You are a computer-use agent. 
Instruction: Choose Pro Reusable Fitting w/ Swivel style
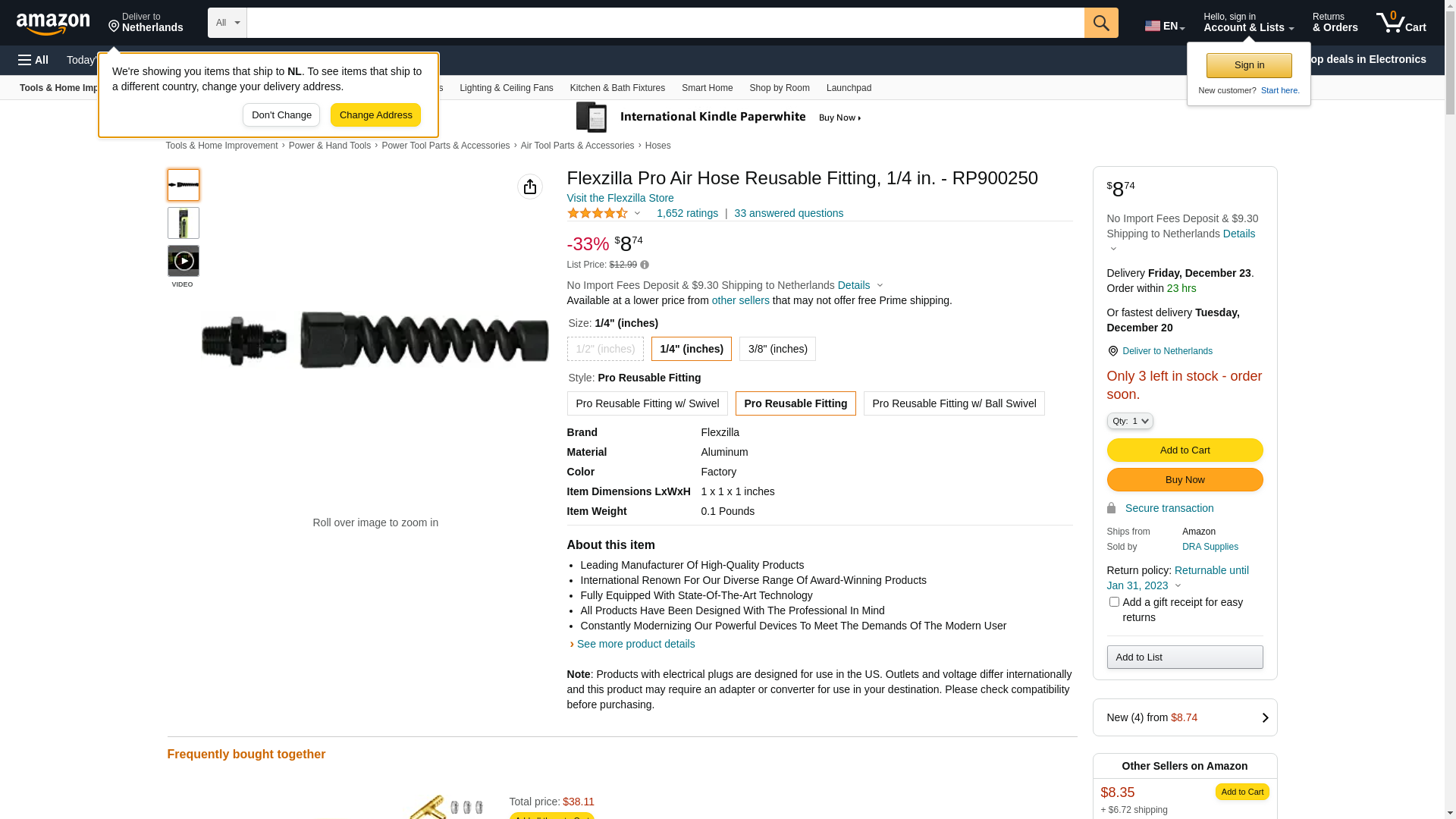[x=647, y=403]
